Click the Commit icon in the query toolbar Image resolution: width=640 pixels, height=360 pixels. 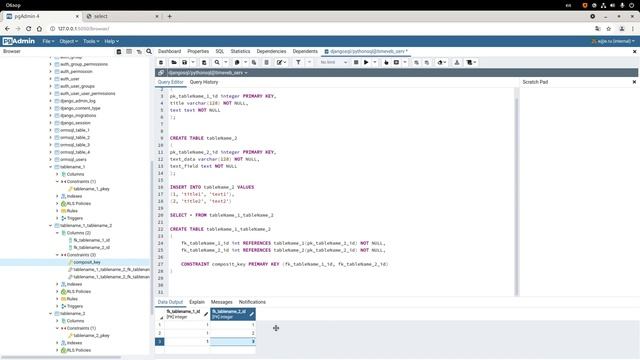416,62
